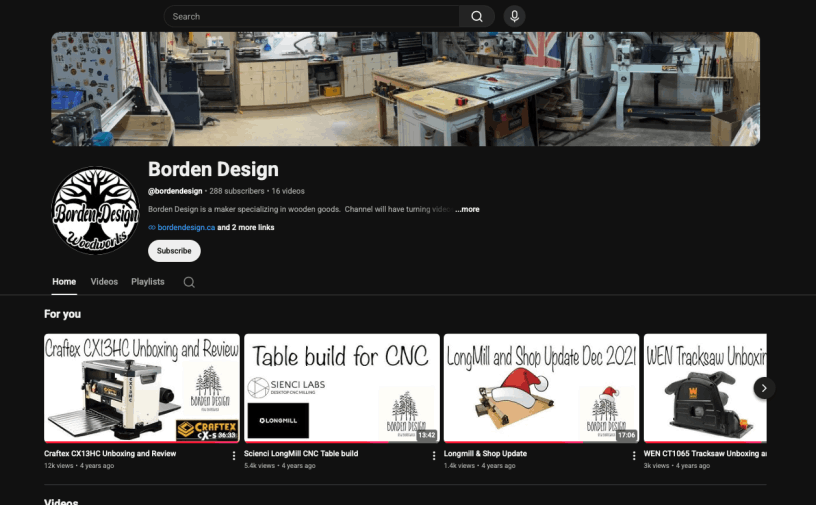The image size is (816, 505).
Task: Click the 13:42 duration badge
Action: [x=427, y=435]
